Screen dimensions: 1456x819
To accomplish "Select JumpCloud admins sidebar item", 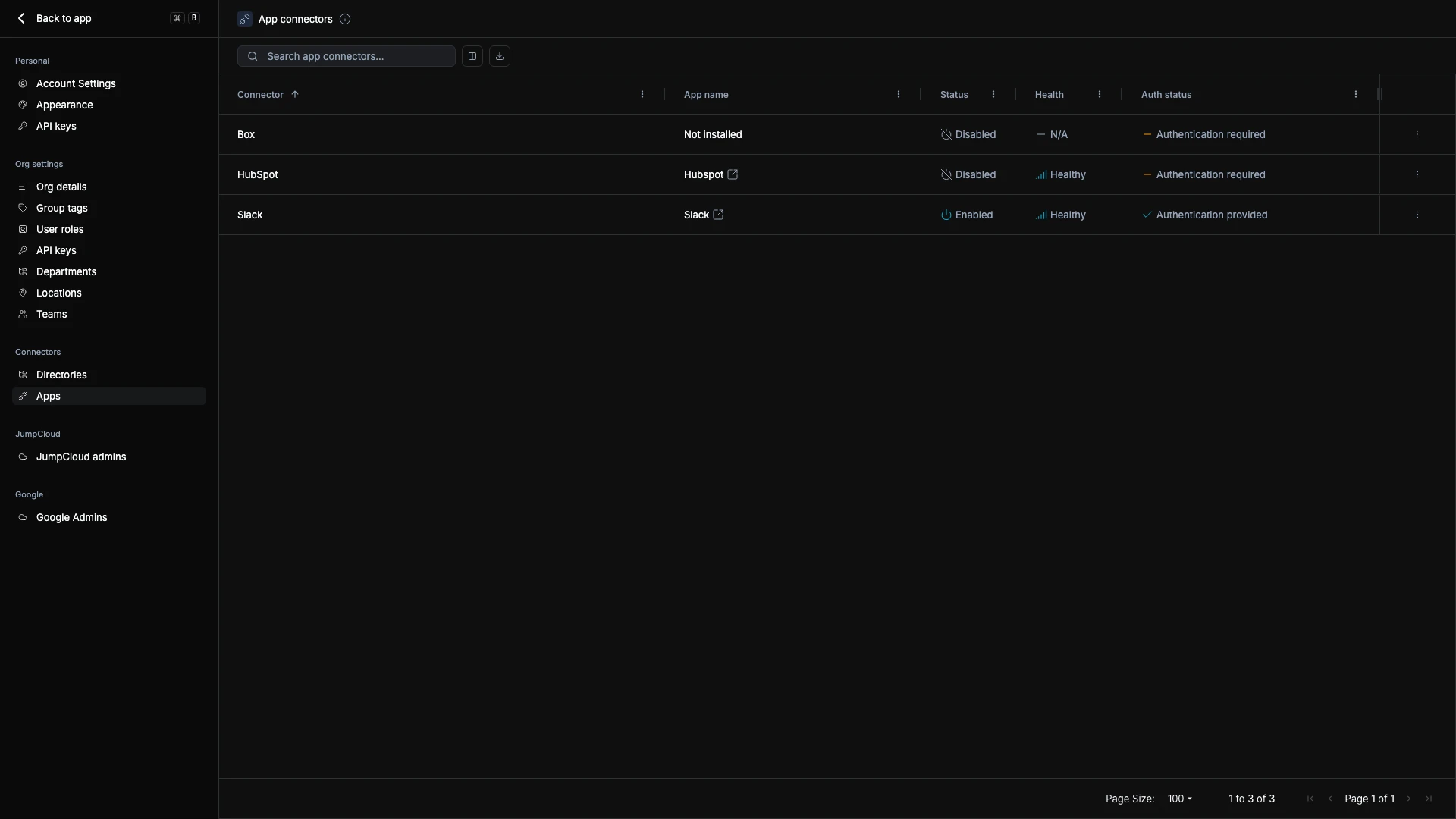I will coord(81,457).
